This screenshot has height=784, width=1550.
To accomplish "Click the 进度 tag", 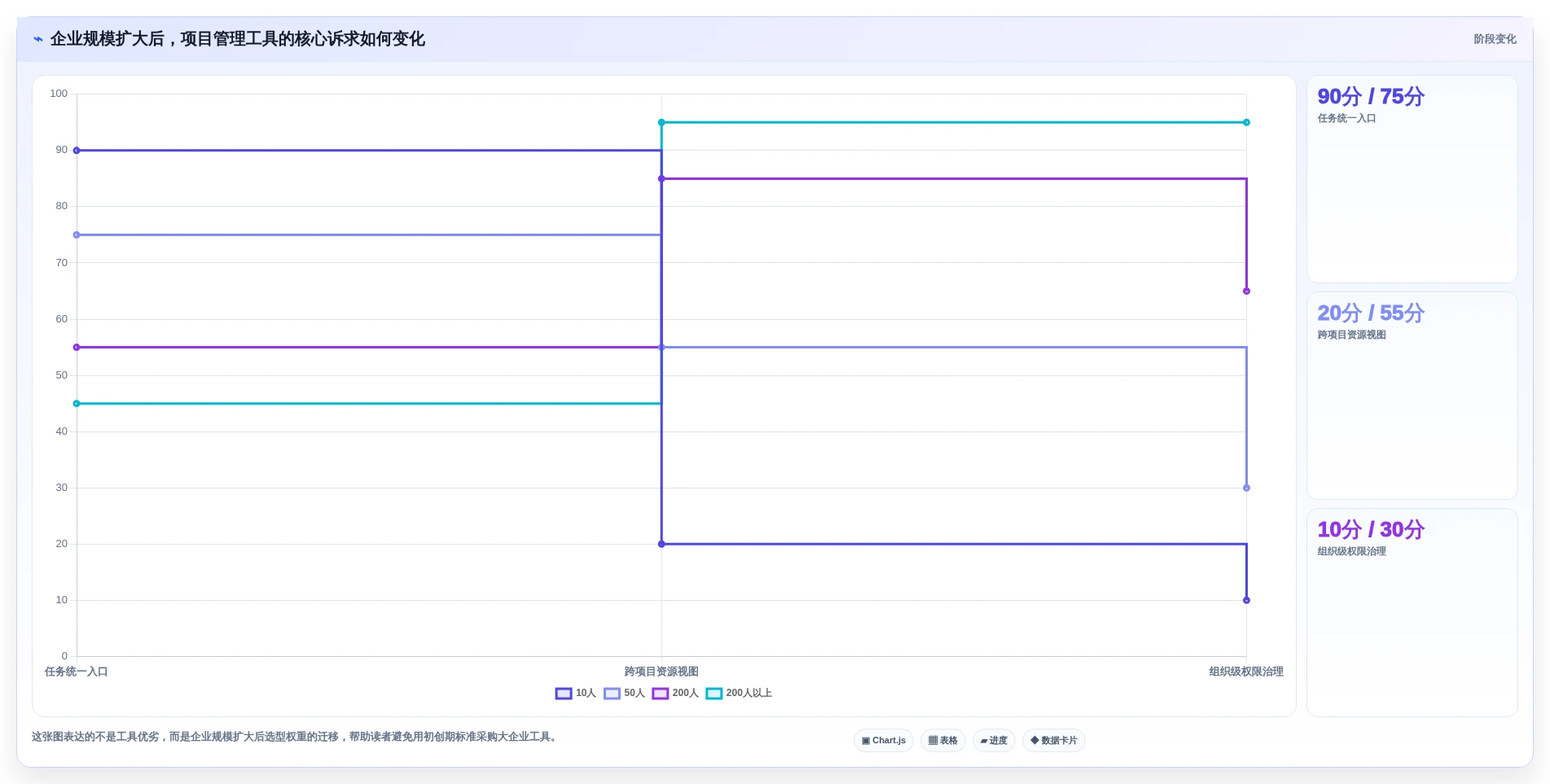I will point(994,741).
